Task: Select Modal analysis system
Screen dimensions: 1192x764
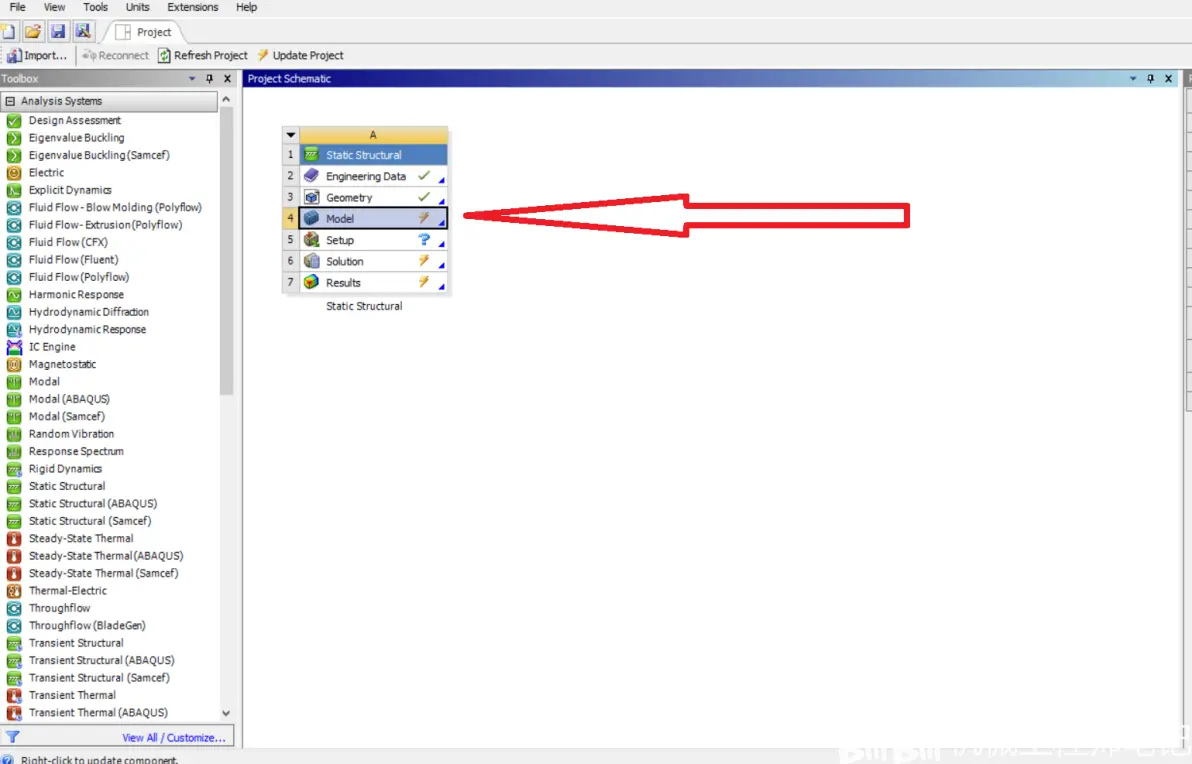Action: tap(44, 382)
